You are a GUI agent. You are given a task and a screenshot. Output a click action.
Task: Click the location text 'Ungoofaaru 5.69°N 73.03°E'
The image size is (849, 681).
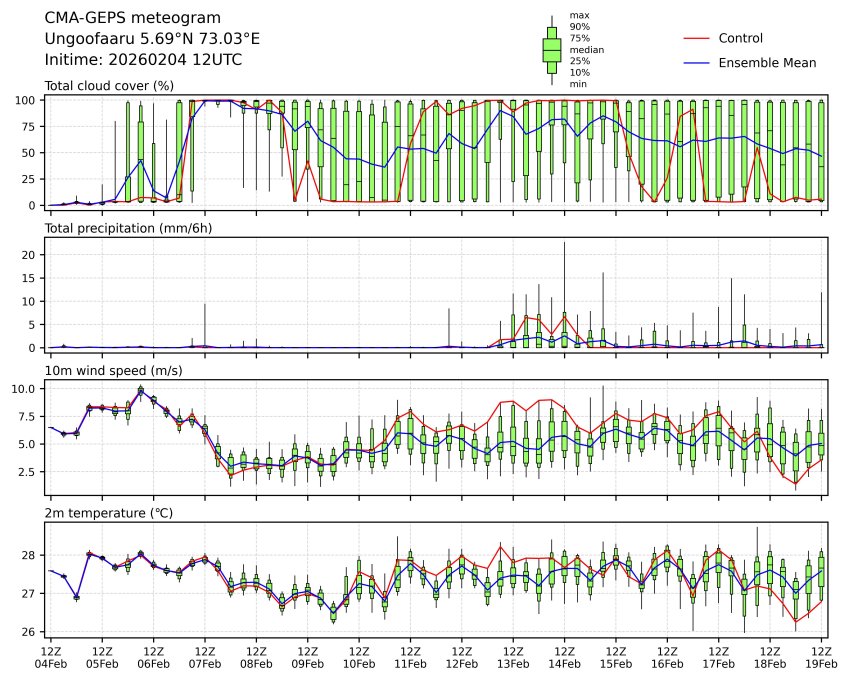point(152,39)
